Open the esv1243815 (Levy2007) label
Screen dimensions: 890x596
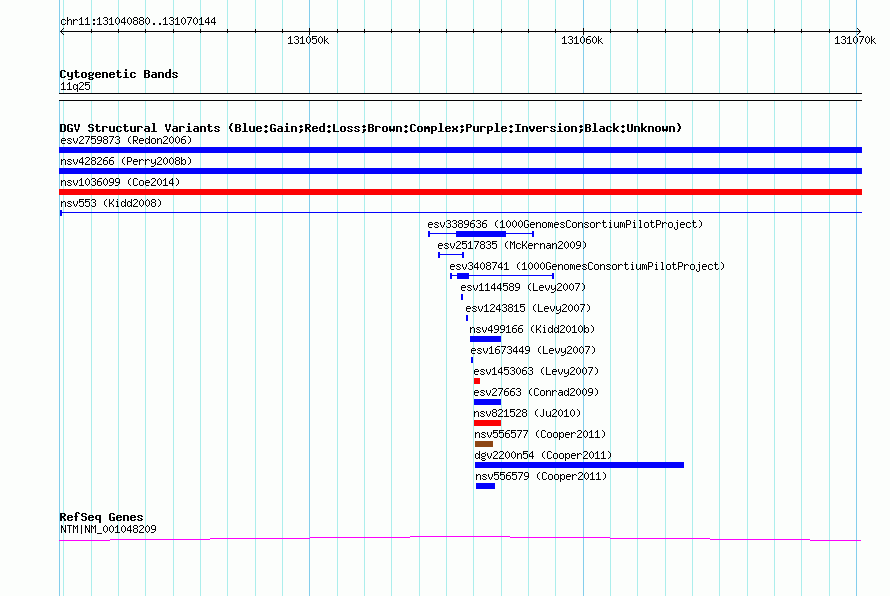click(528, 308)
